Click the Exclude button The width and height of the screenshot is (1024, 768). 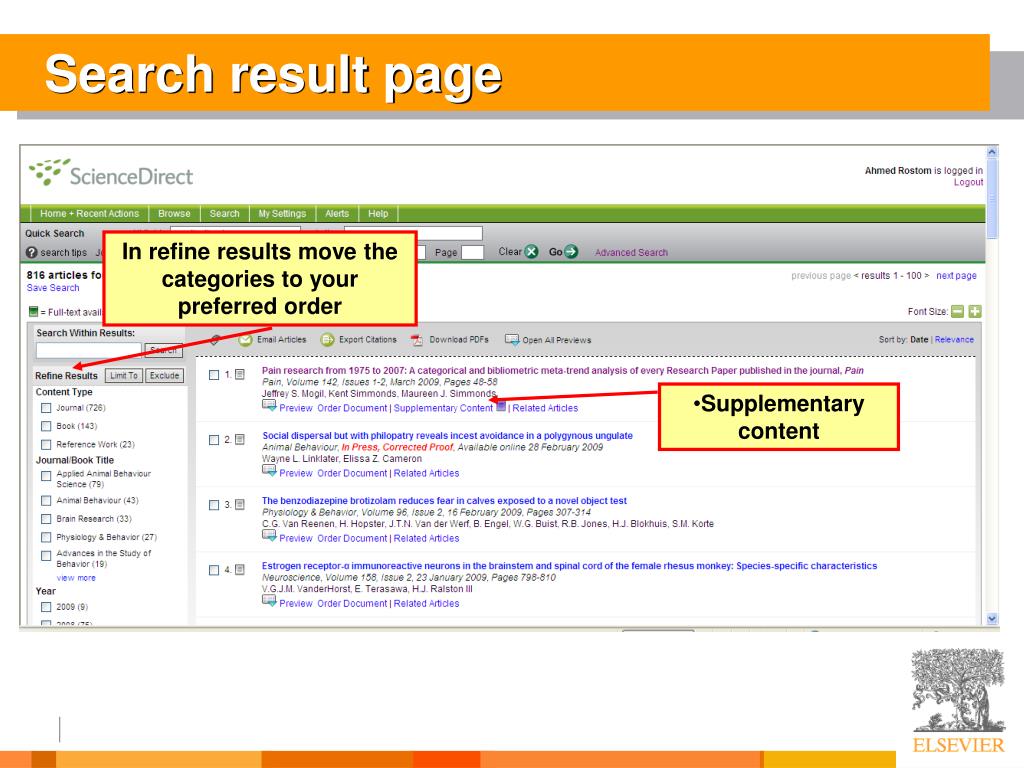pyautogui.click(x=164, y=376)
